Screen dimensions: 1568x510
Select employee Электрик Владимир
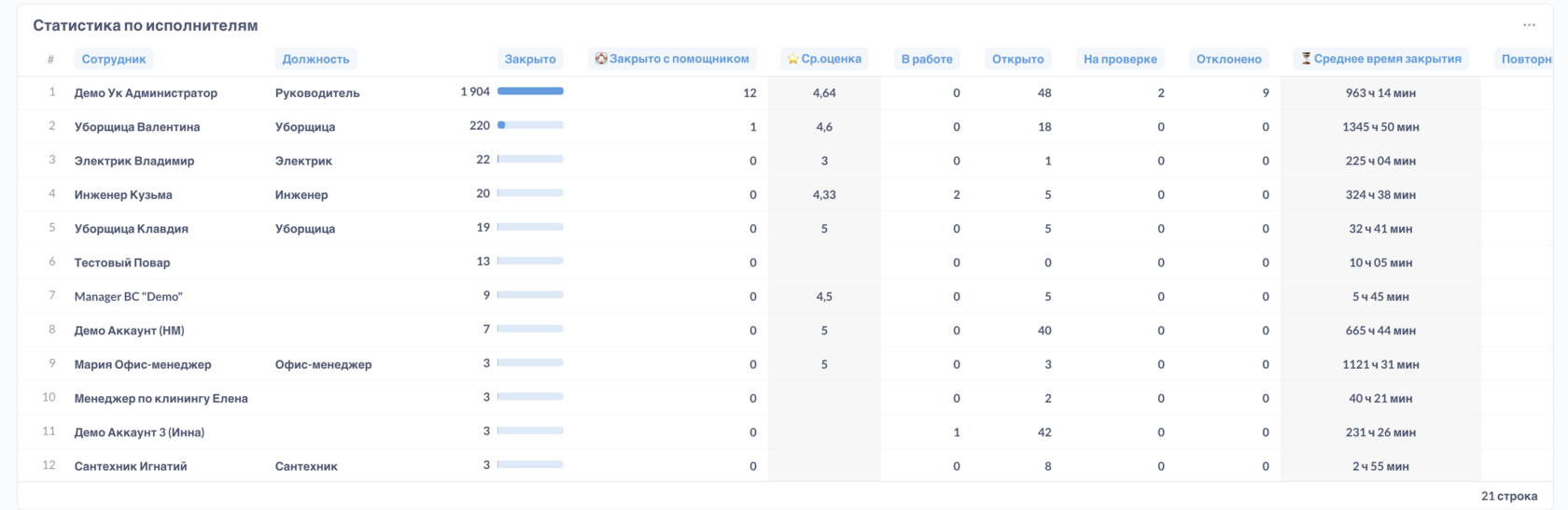pos(134,161)
